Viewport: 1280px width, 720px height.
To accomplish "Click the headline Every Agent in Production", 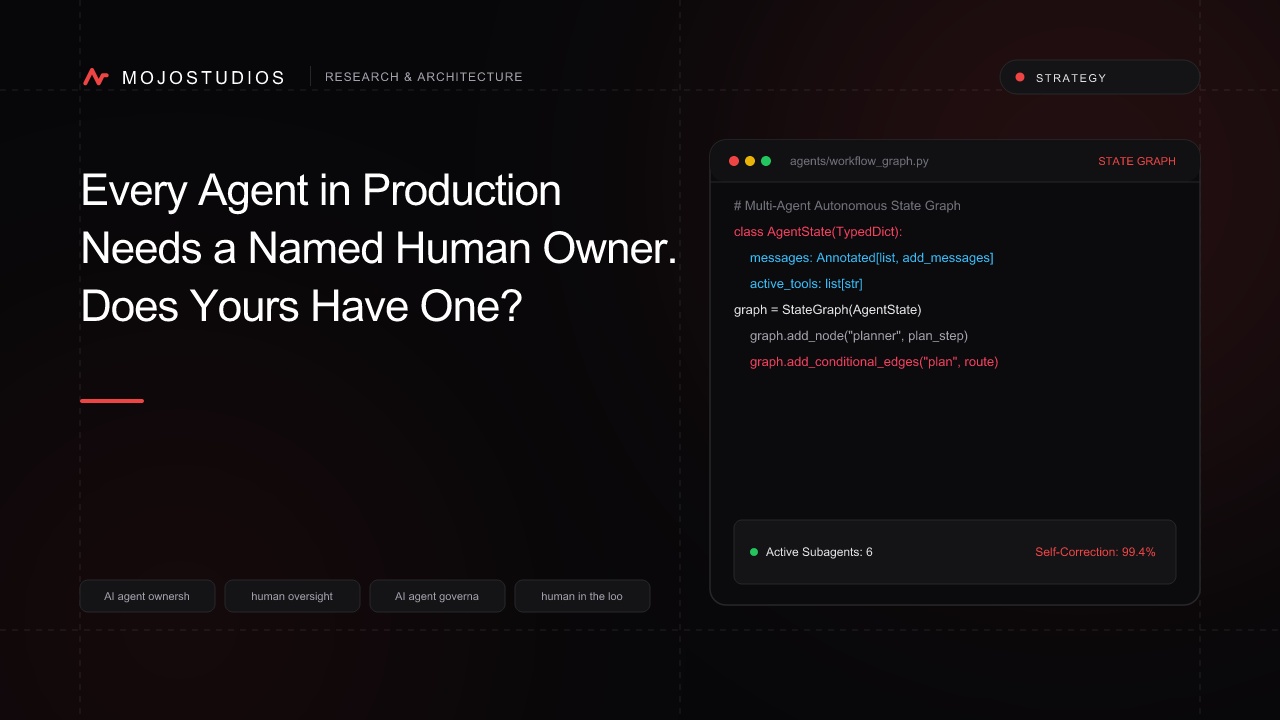I will point(321,190).
